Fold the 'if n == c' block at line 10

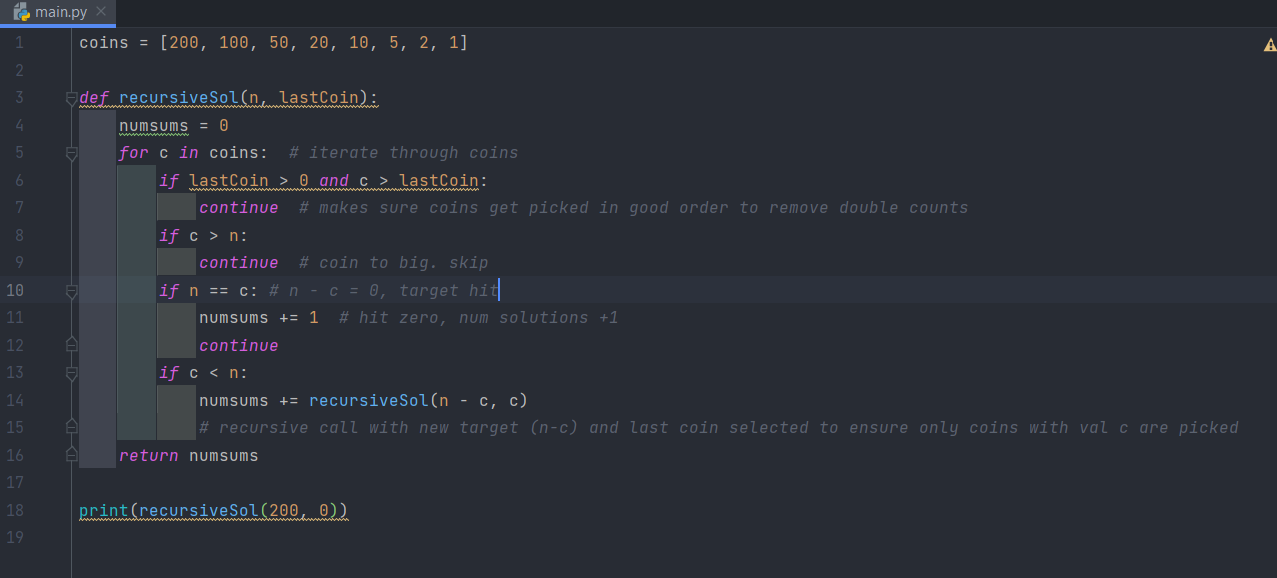71,291
